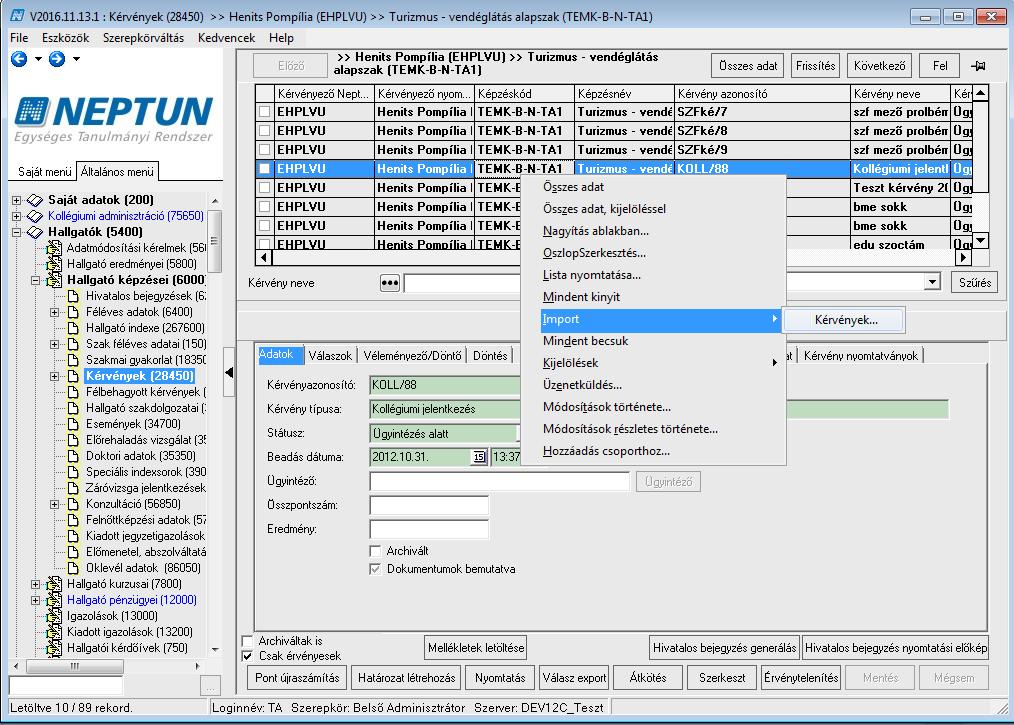The image size is (1014, 725).
Task: Click the Hivatalos bejegyzések page icon
Action: click(x=73, y=296)
